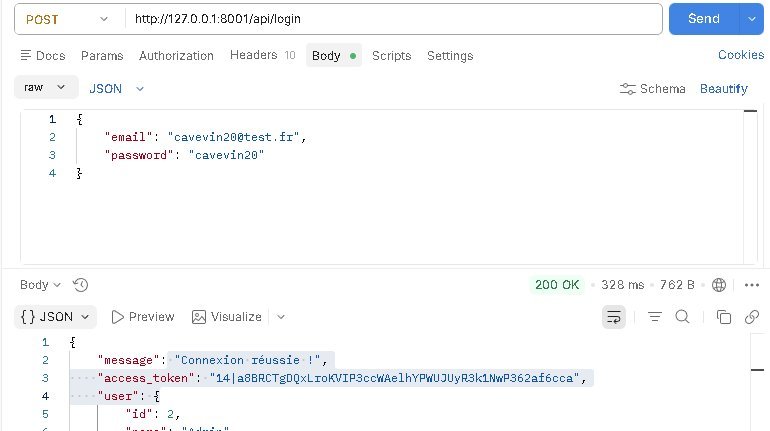Viewport: 770px width, 431px height.
Task: Click the Send request button
Action: click(x=704, y=19)
